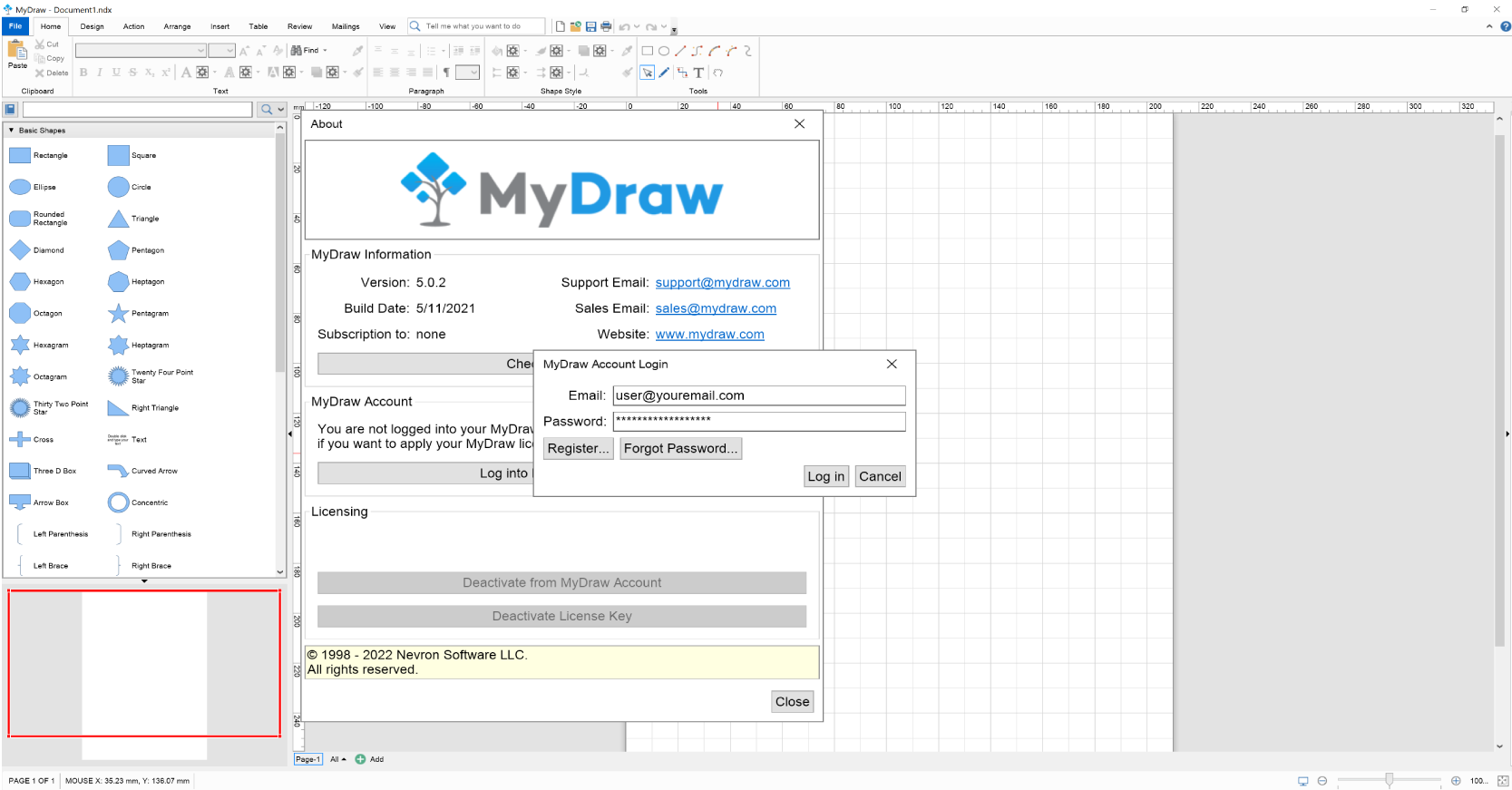
Task: Click the library menu icon beside search field
Action: pos(10,110)
